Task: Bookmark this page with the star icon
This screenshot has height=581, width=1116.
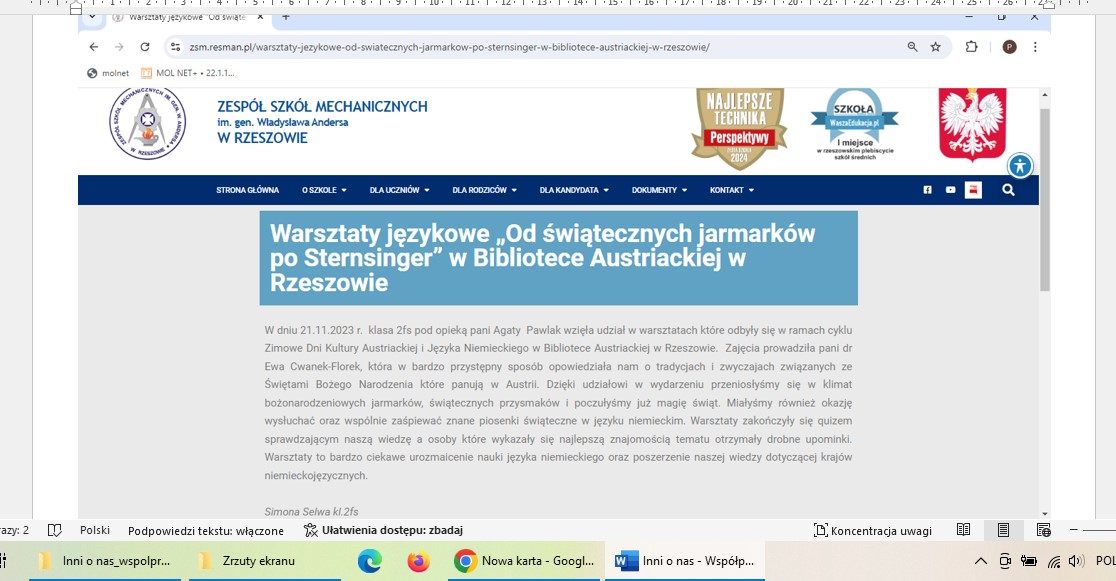Action: click(936, 47)
